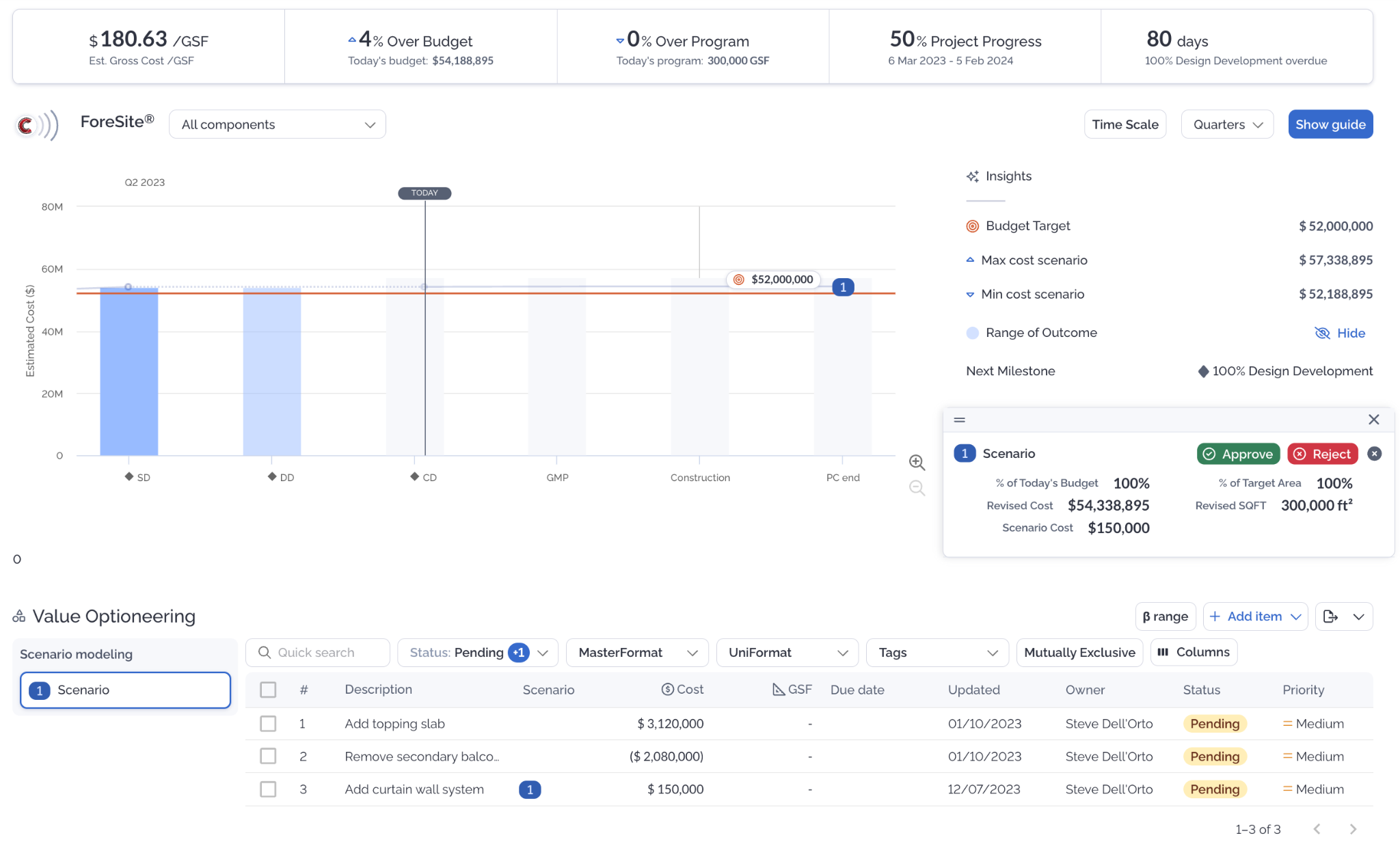Check the box for Remove secondary balcony row
This screenshot has width=1400, height=868.
point(268,757)
